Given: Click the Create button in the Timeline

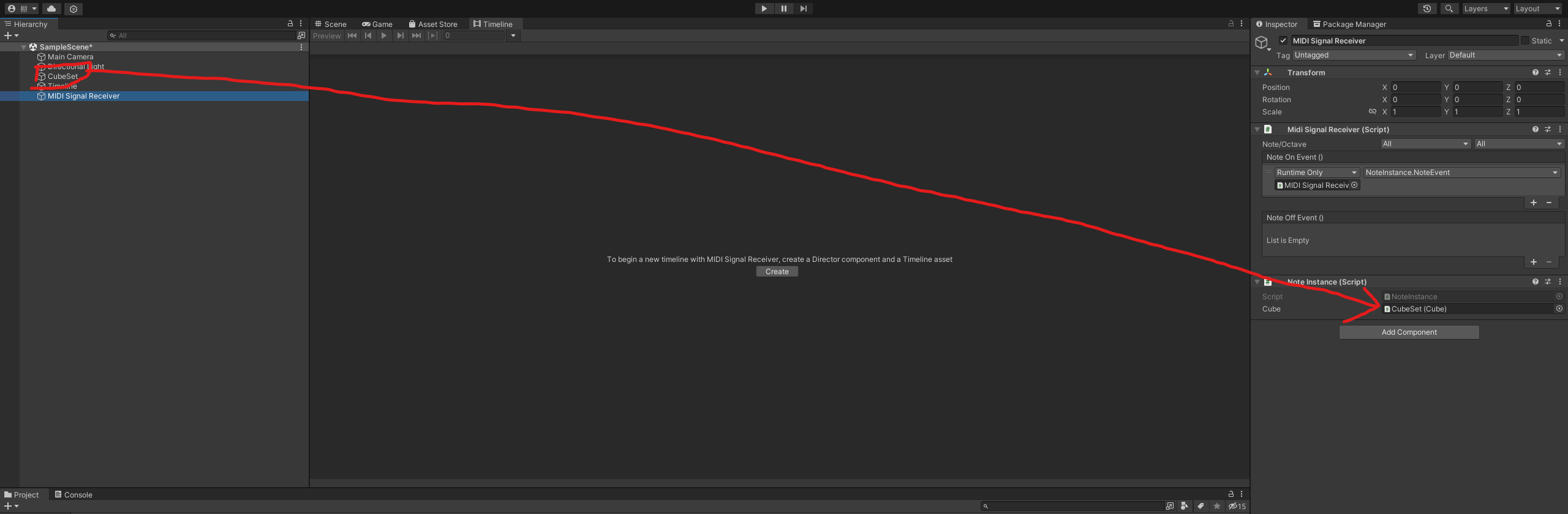Looking at the screenshot, I should point(777,272).
